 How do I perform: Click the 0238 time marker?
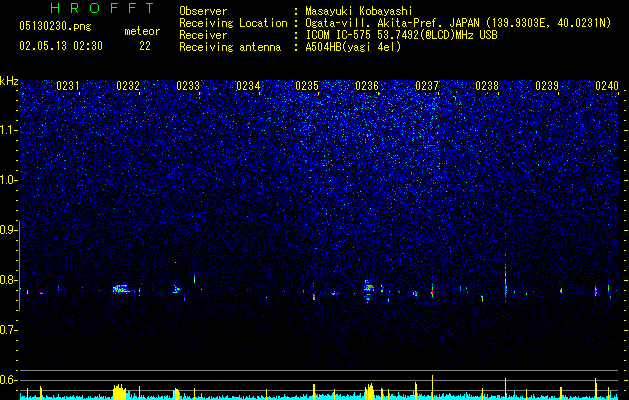(x=487, y=86)
